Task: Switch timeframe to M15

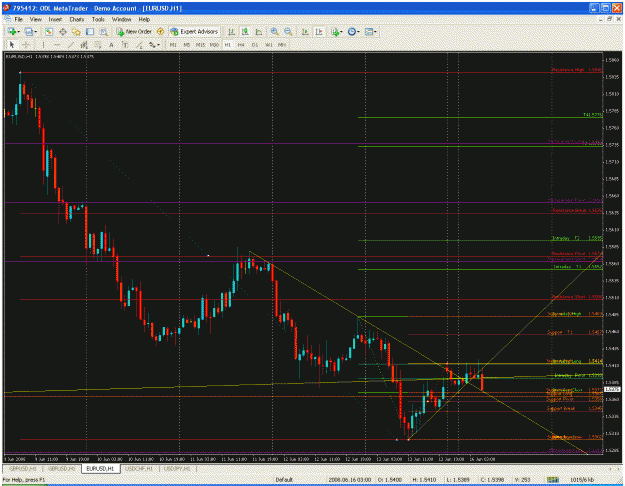Action: (x=200, y=45)
